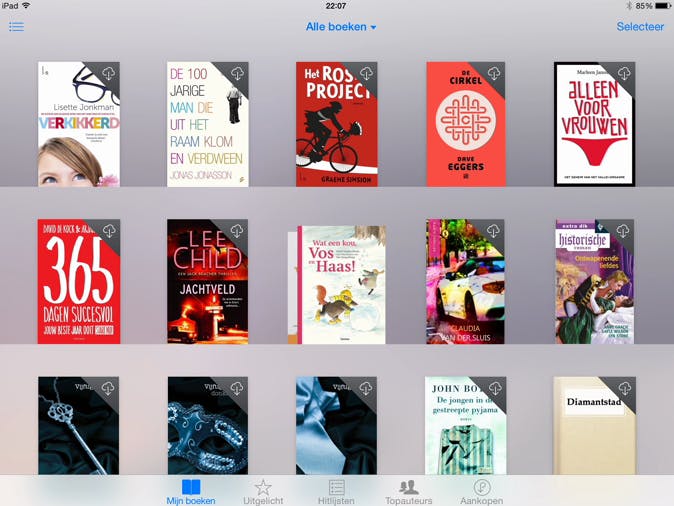This screenshot has width=674, height=506.
Task: Open De 100 jarige man book cover
Action: pyautogui.click(x=208, y=124)
